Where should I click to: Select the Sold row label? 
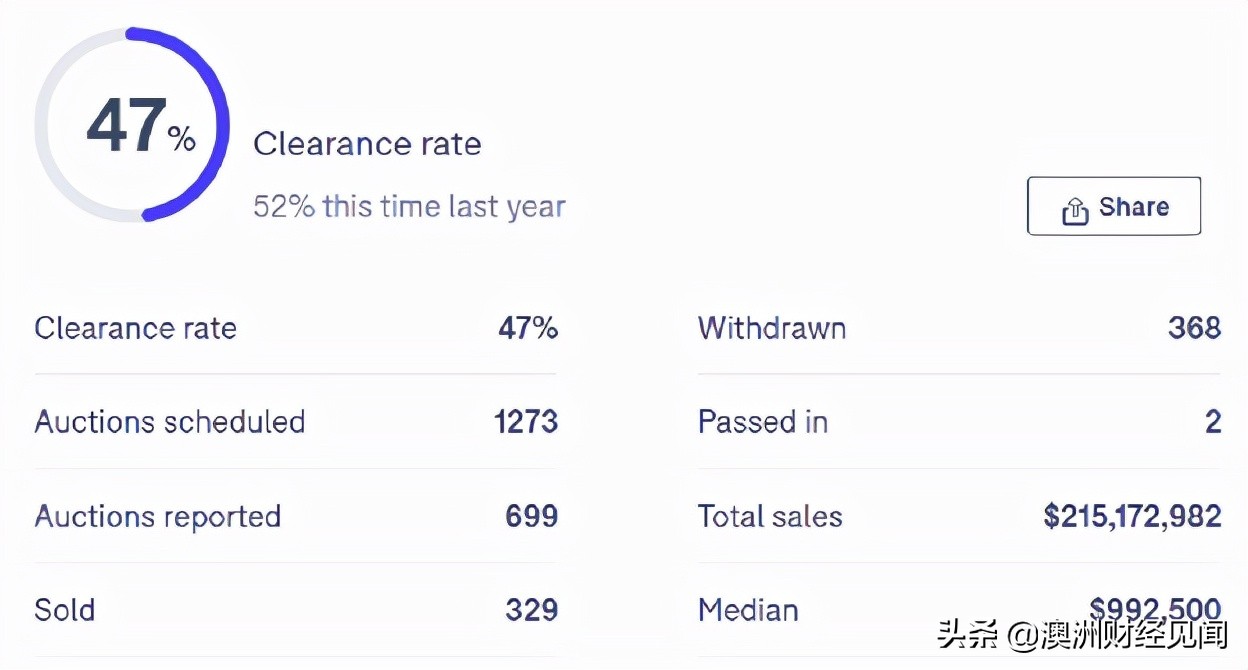pyautogui.click(x=65, y=610)
